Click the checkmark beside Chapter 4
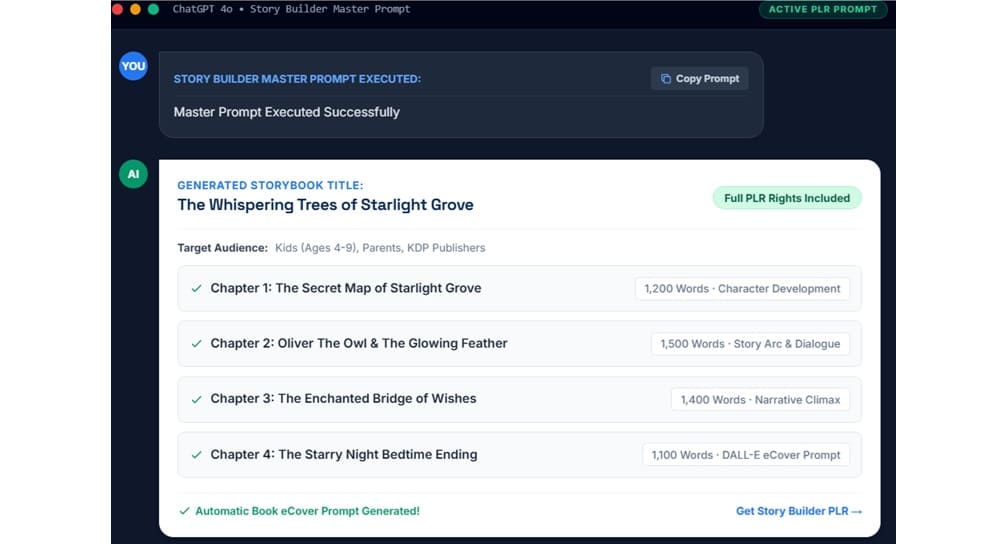998x544 pixels. point(197,455)
